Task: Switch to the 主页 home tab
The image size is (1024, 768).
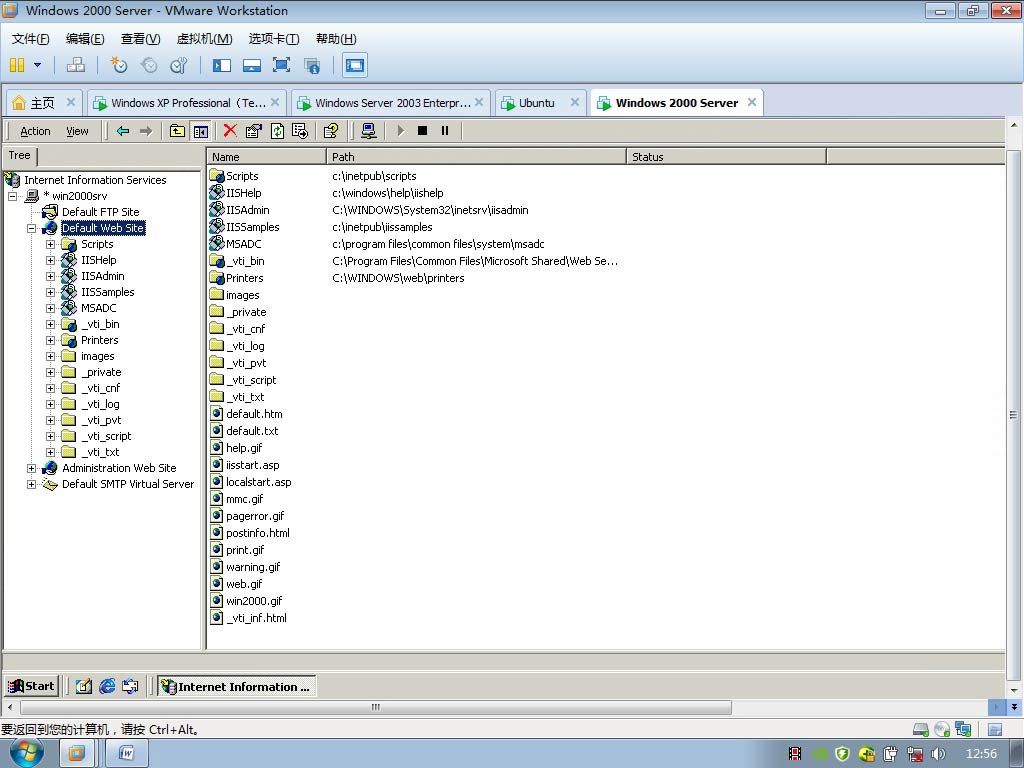Action: point(42,103)
